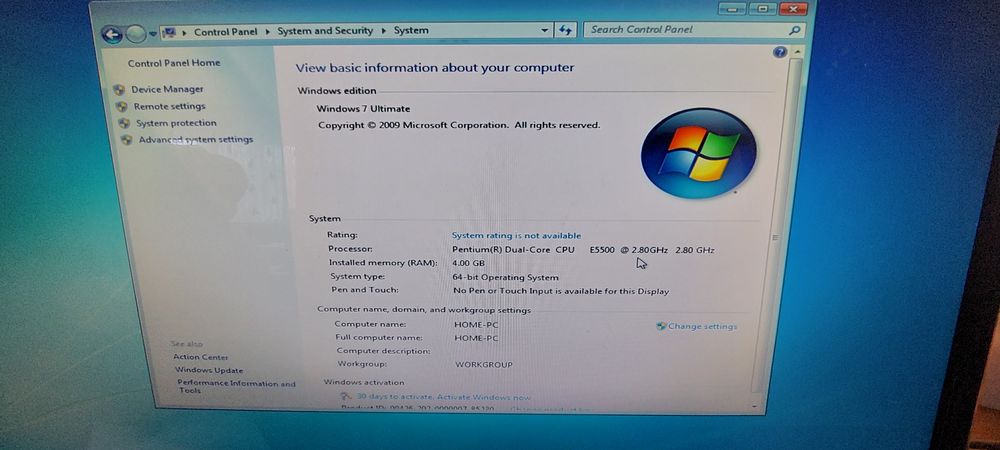The width and height of the screenshot is (1000, 450).
Task: Open the Change settings link
Action: click(x=702, y=326)
